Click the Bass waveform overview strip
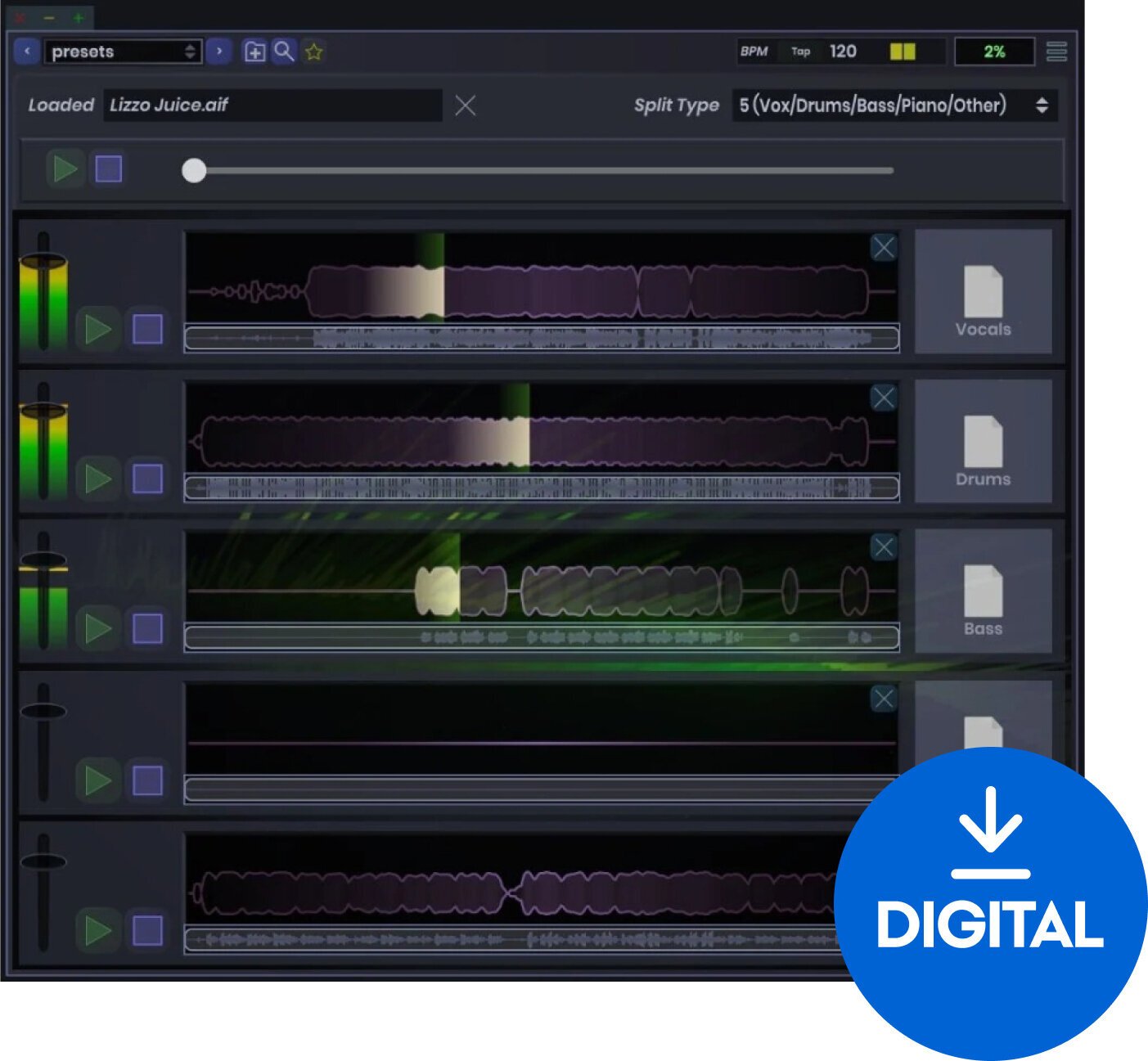This screenshot has height=1061, width=1148. (542, 637)
